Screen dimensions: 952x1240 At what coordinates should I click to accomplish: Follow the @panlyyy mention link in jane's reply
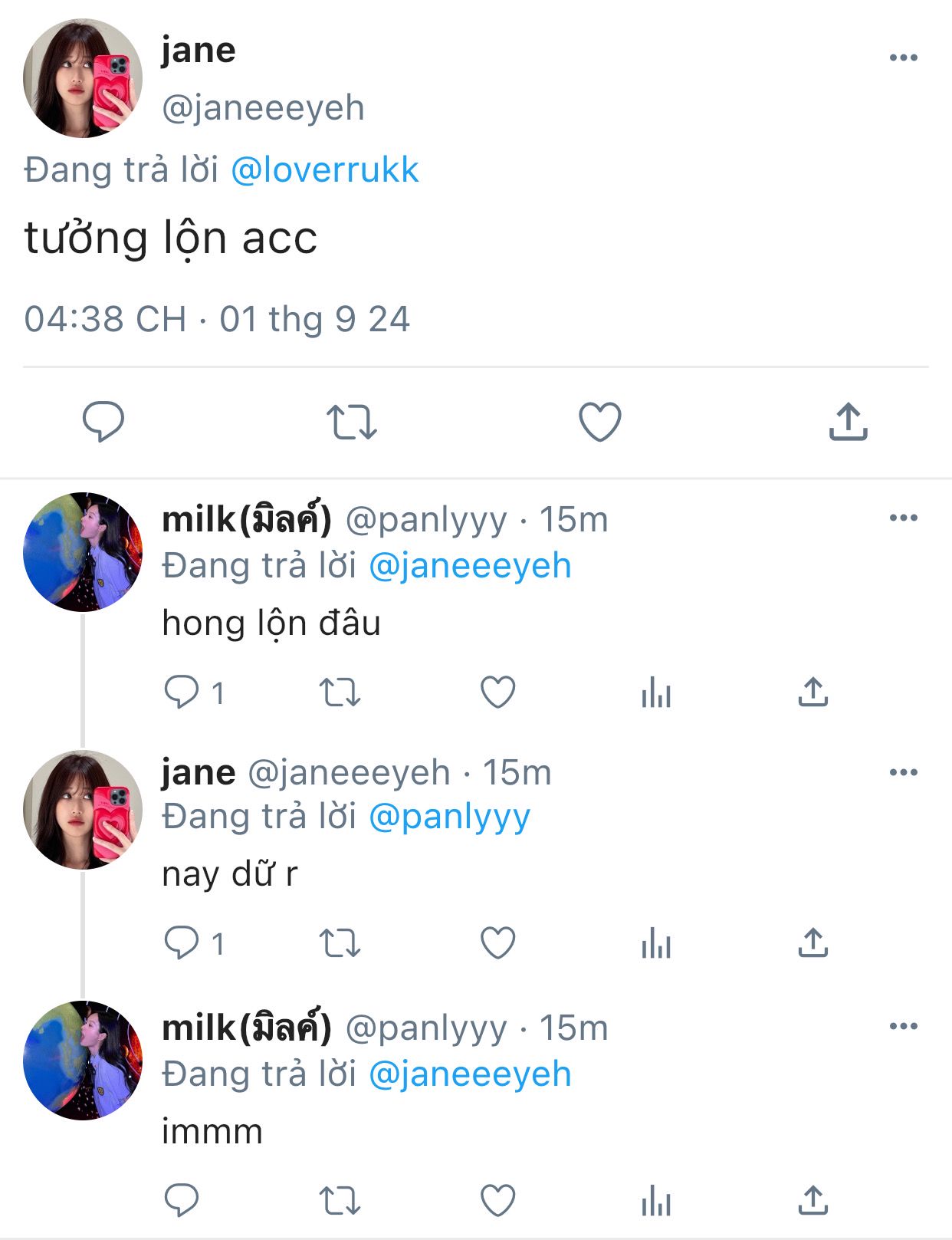point(449,817)
